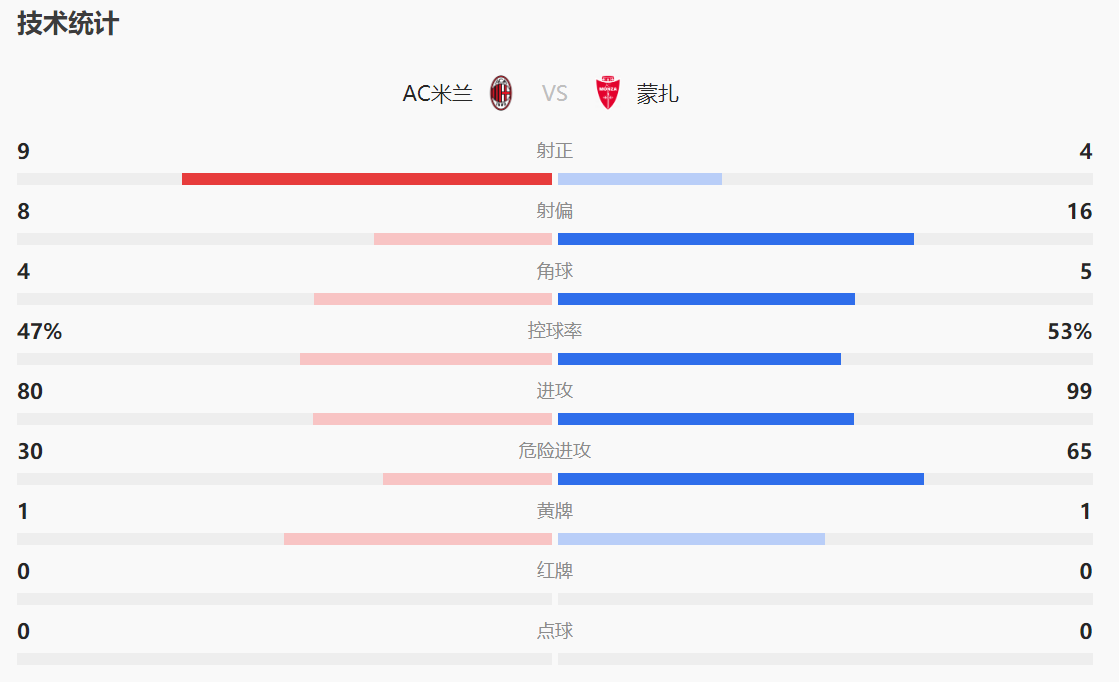Click the 技术统计 heading
This screenshot has width=1119, height=682.
click(x=68, y=24)
